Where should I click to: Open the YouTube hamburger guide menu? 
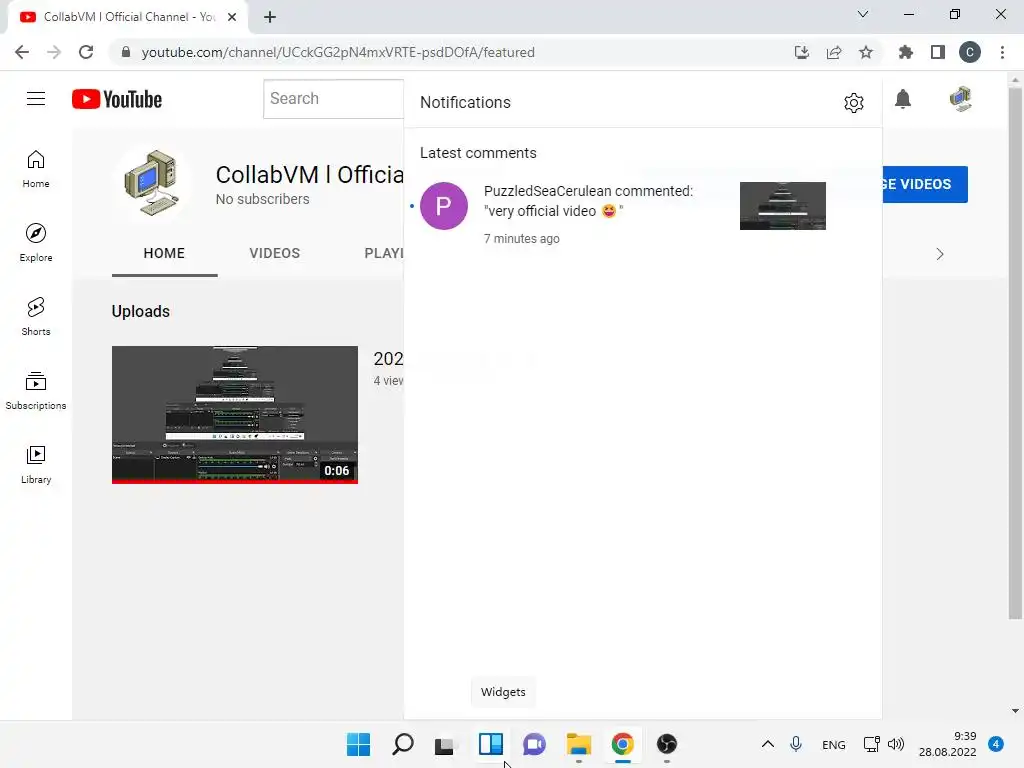[36, 99]
